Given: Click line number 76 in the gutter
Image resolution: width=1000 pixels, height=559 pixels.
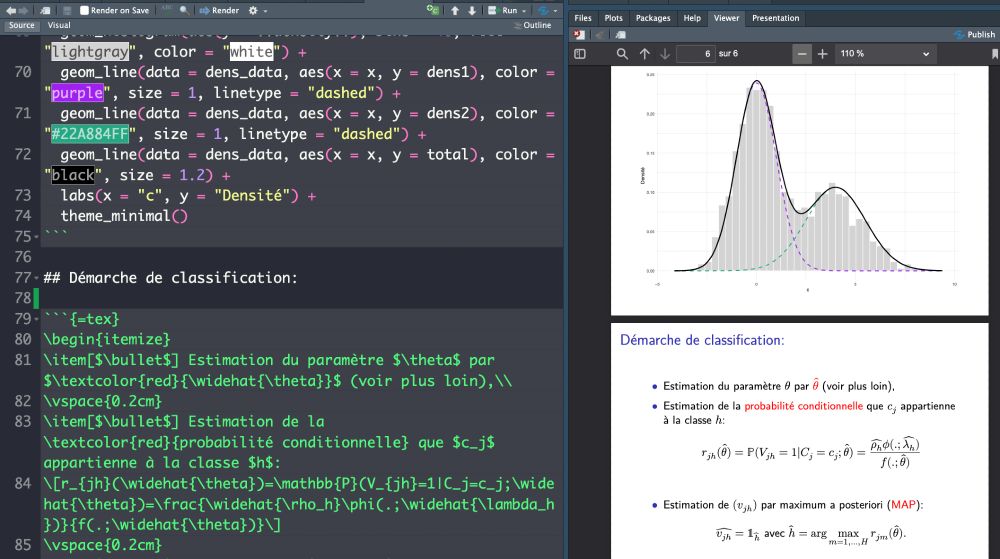Looking at the screenshot, I should point(22,257).
